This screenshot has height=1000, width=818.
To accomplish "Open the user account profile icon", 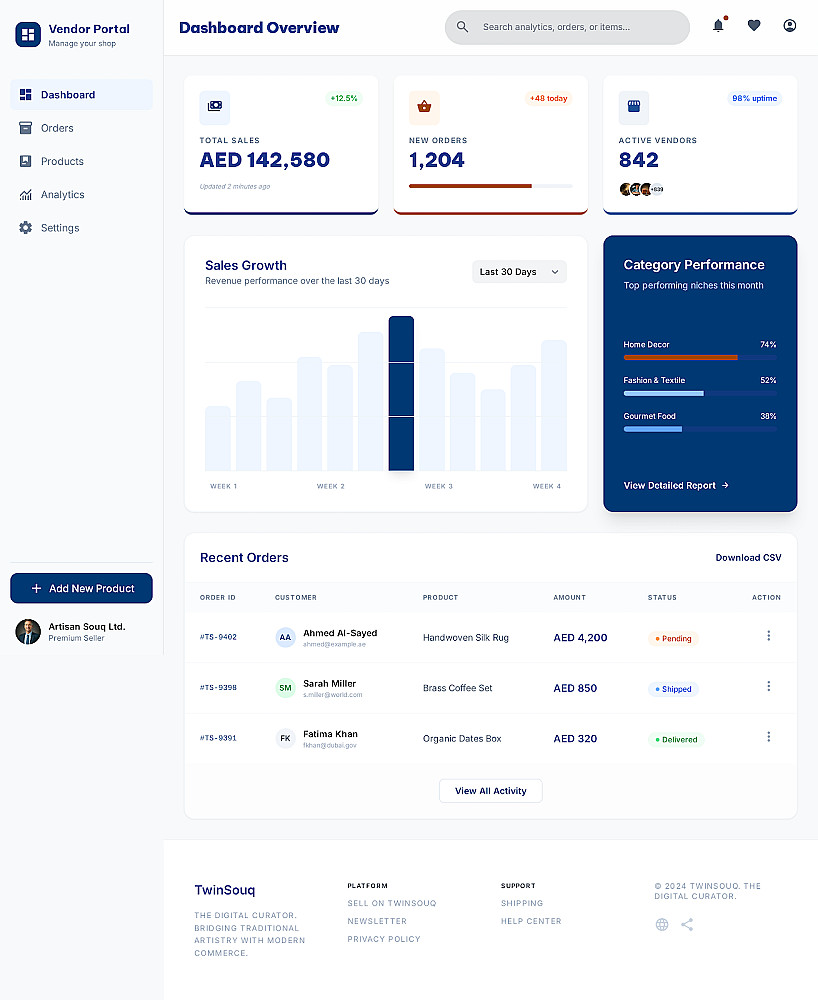I will (789, 26).
